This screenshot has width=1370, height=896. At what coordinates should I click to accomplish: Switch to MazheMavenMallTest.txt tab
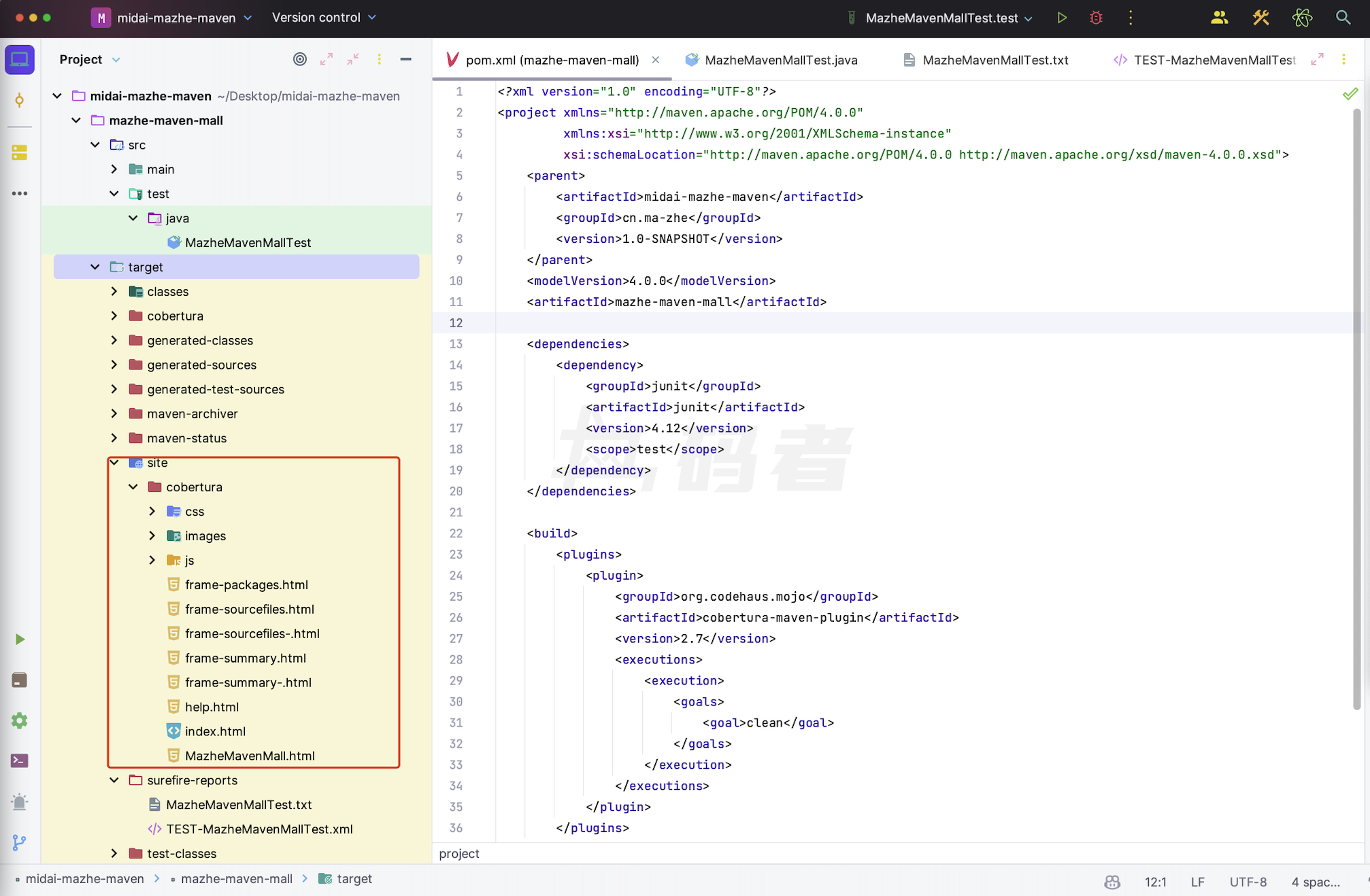[995, 60]
